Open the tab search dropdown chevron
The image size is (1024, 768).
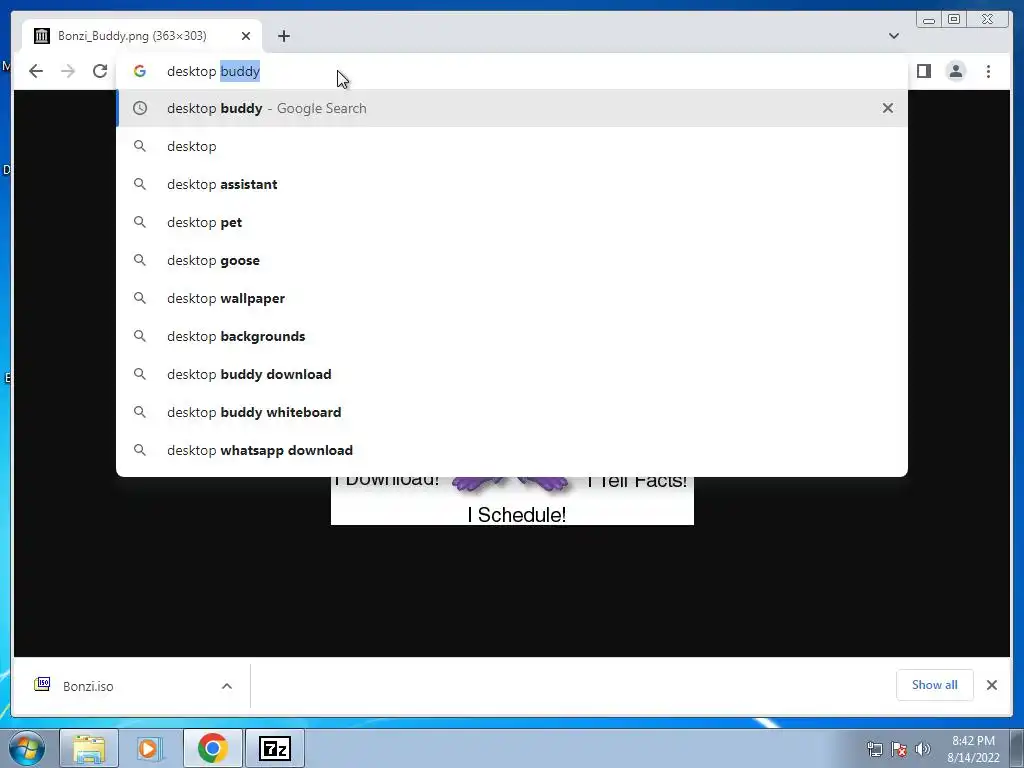pyautogui.click(x=894, y=36)
